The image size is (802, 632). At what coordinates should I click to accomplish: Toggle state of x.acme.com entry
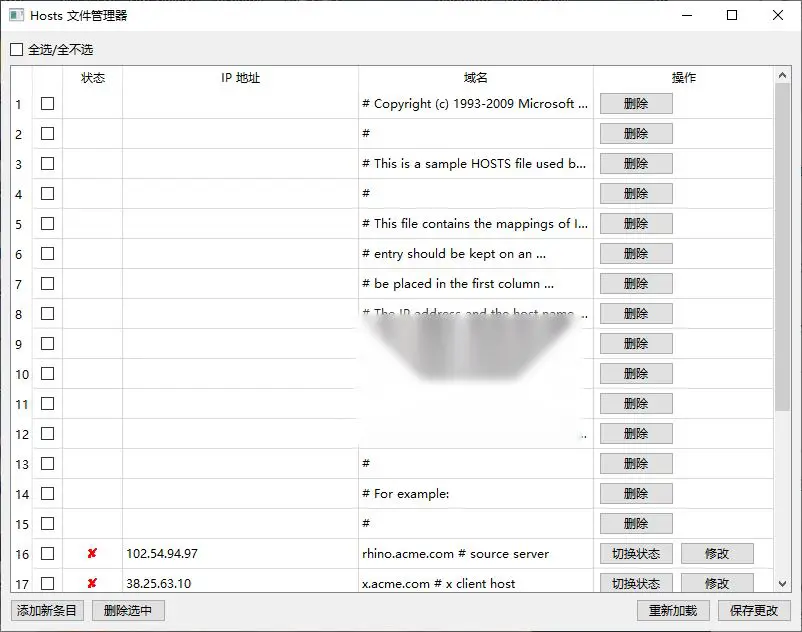click(636, 583)
